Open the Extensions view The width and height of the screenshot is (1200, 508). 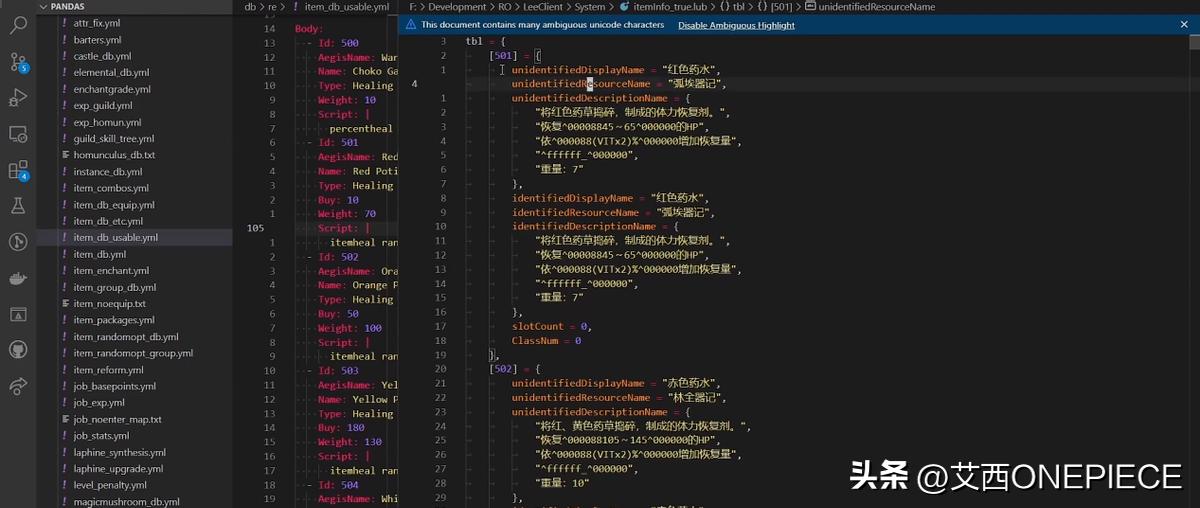[x=18, y=170]
